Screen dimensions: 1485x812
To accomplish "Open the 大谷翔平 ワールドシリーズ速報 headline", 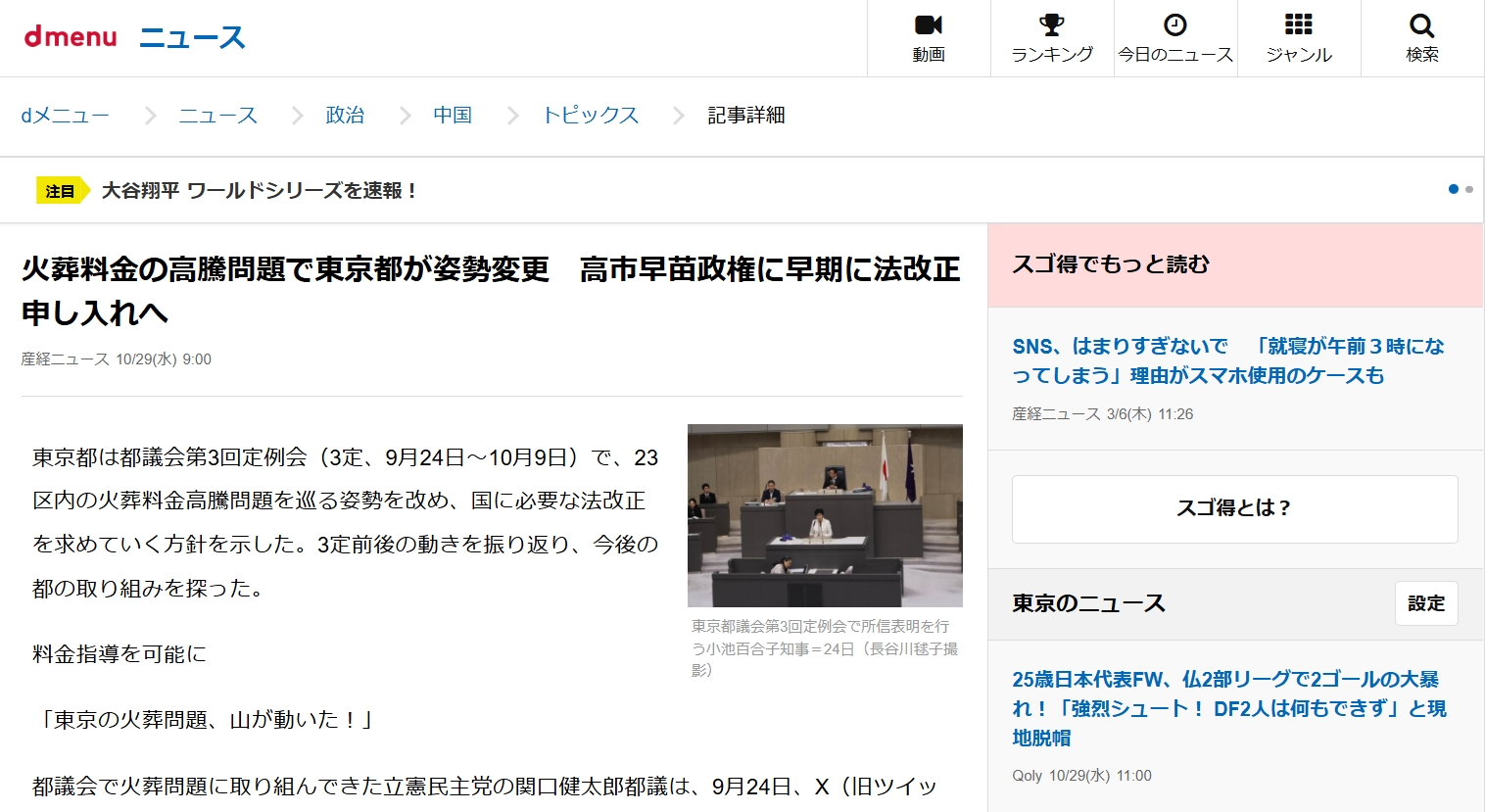I will (x=260, y=191).
